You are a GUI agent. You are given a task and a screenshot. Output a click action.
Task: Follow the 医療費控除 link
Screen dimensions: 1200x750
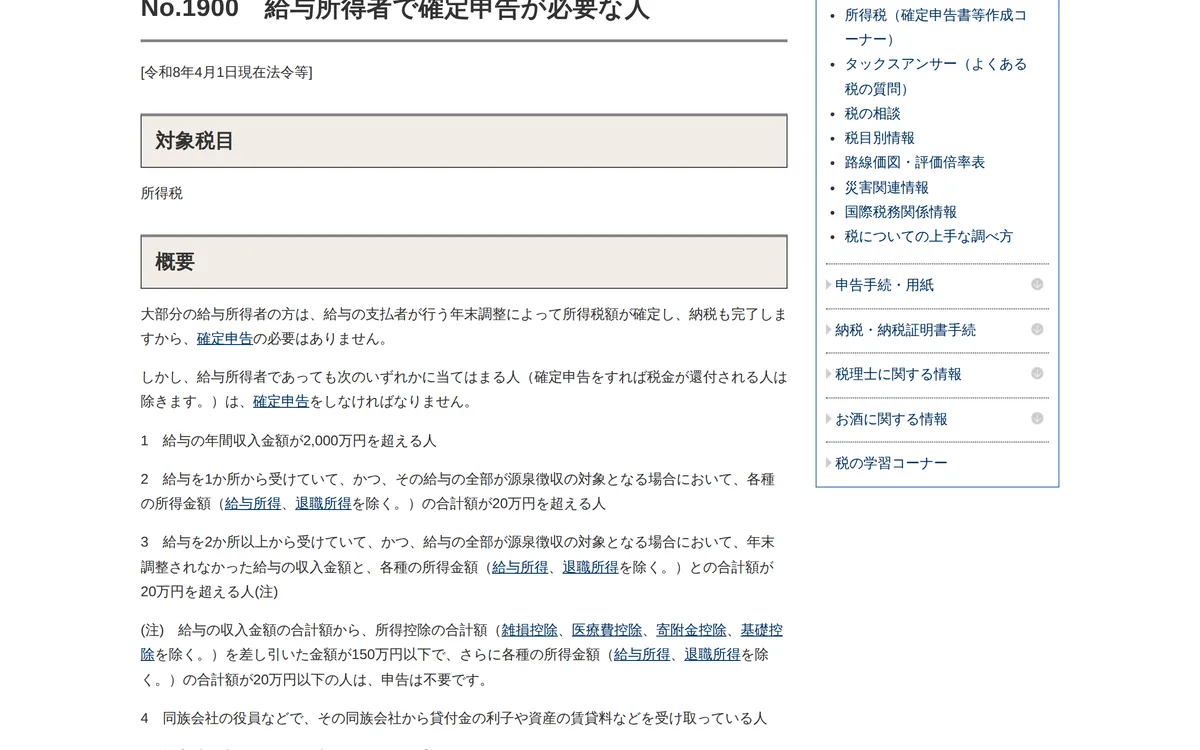tap(607, 630)
